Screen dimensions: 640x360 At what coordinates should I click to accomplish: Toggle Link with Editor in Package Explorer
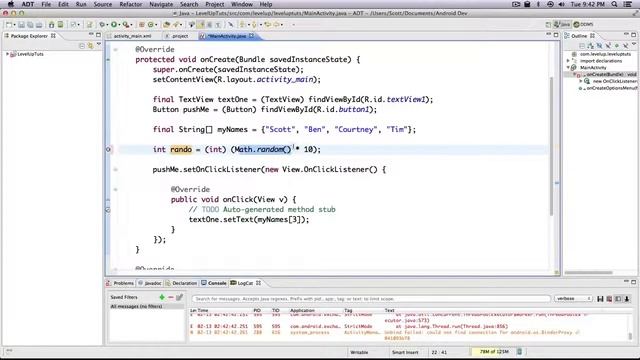[90, 46]
